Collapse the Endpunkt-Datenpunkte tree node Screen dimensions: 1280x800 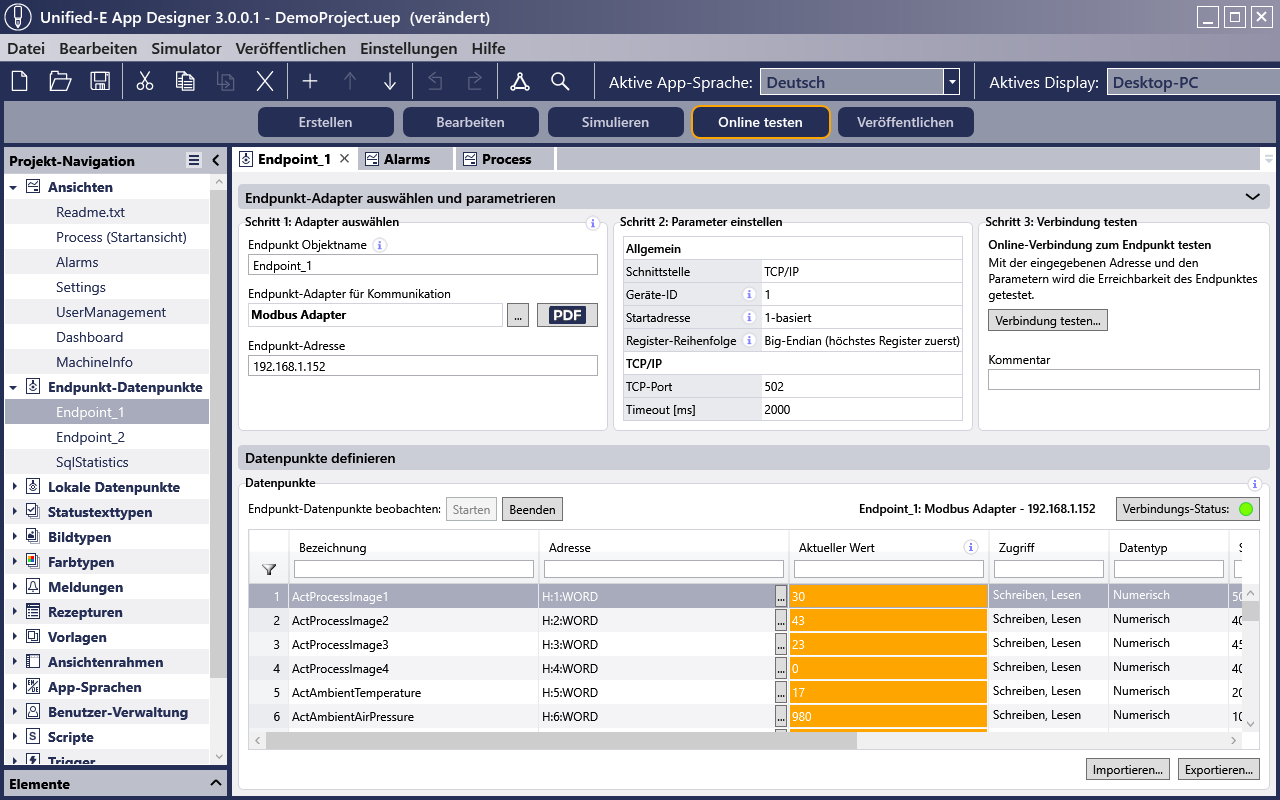coord(13,387)
